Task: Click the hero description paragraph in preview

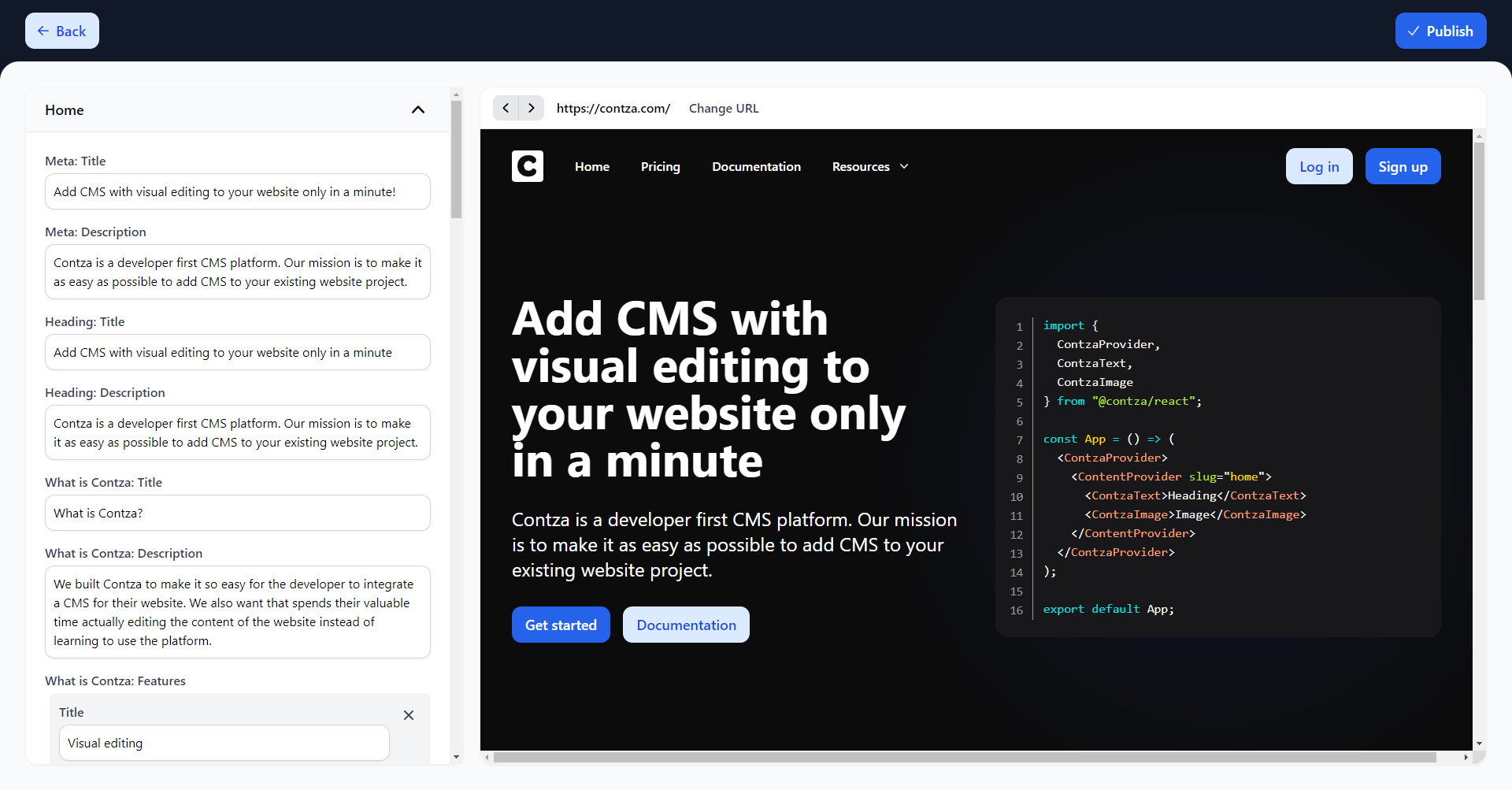Action: [735, 545]
